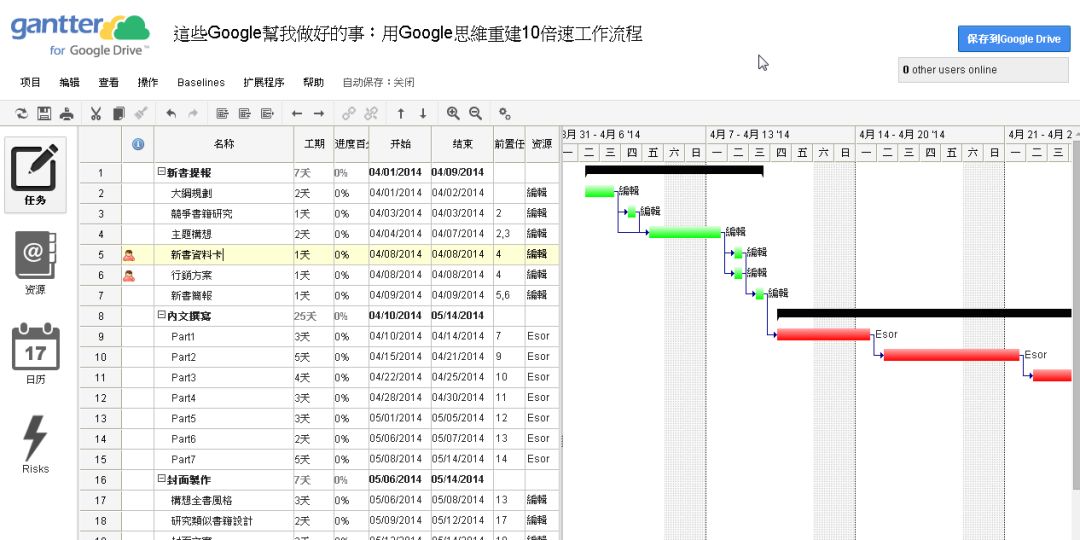Click the 自动保存 auto-save status text
The image size is (1080, 540).
click(378, 82)
